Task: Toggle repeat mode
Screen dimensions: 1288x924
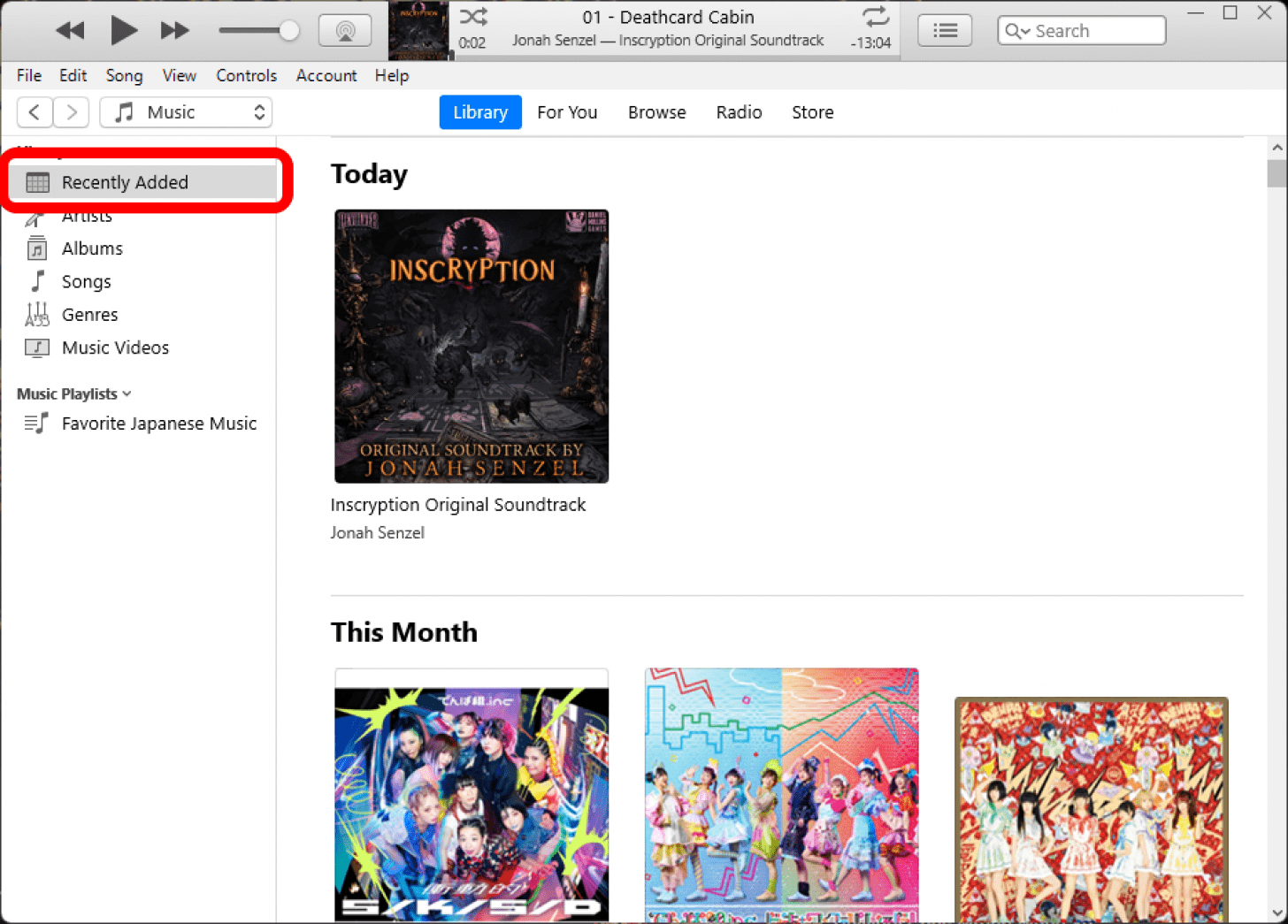Action: coord(875,17)
